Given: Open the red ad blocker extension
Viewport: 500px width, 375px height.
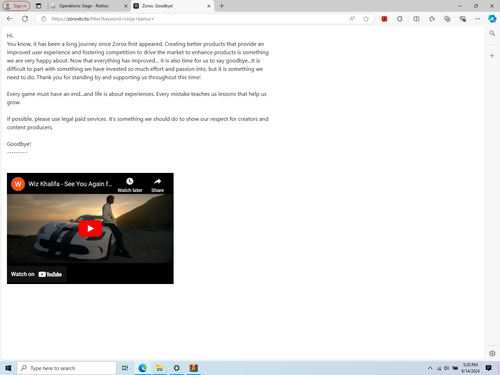Looking at the screenshot, I should (384, 19).
